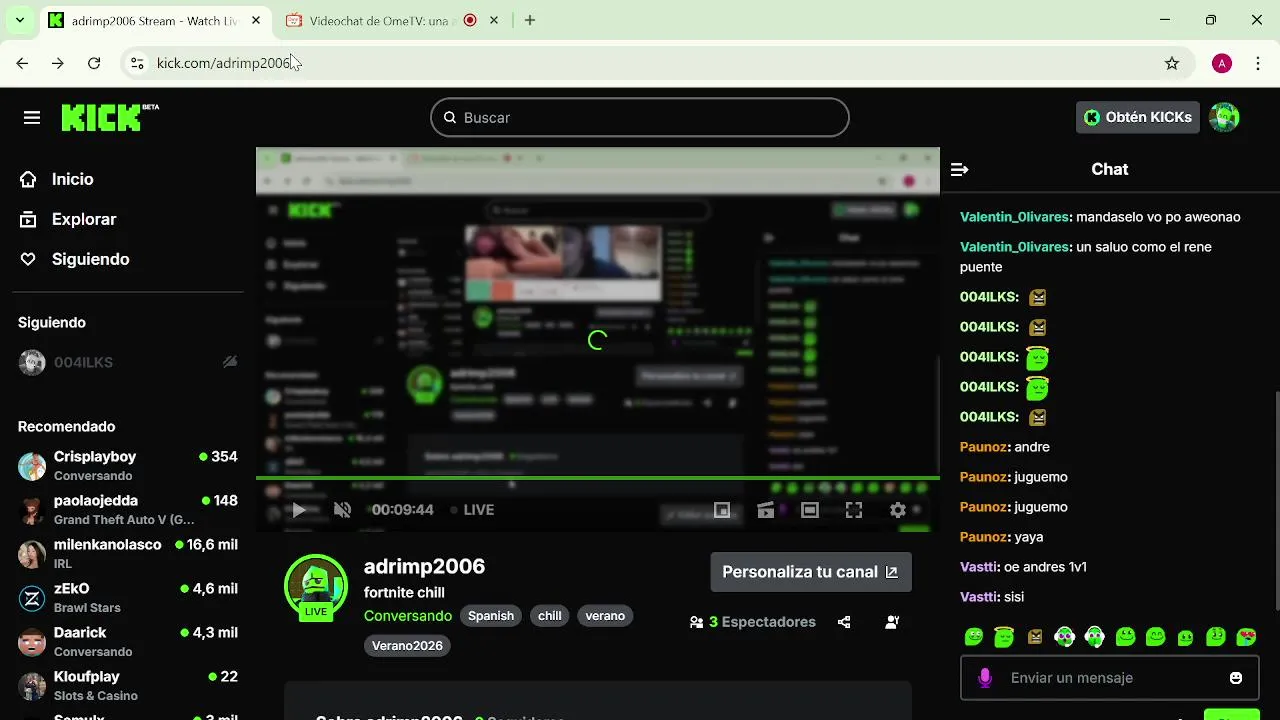Image resolution: width=1280 pixels, height=720 pixels.
Task: Enter fullscreen on the video player
Action: [x=854, y=510]
